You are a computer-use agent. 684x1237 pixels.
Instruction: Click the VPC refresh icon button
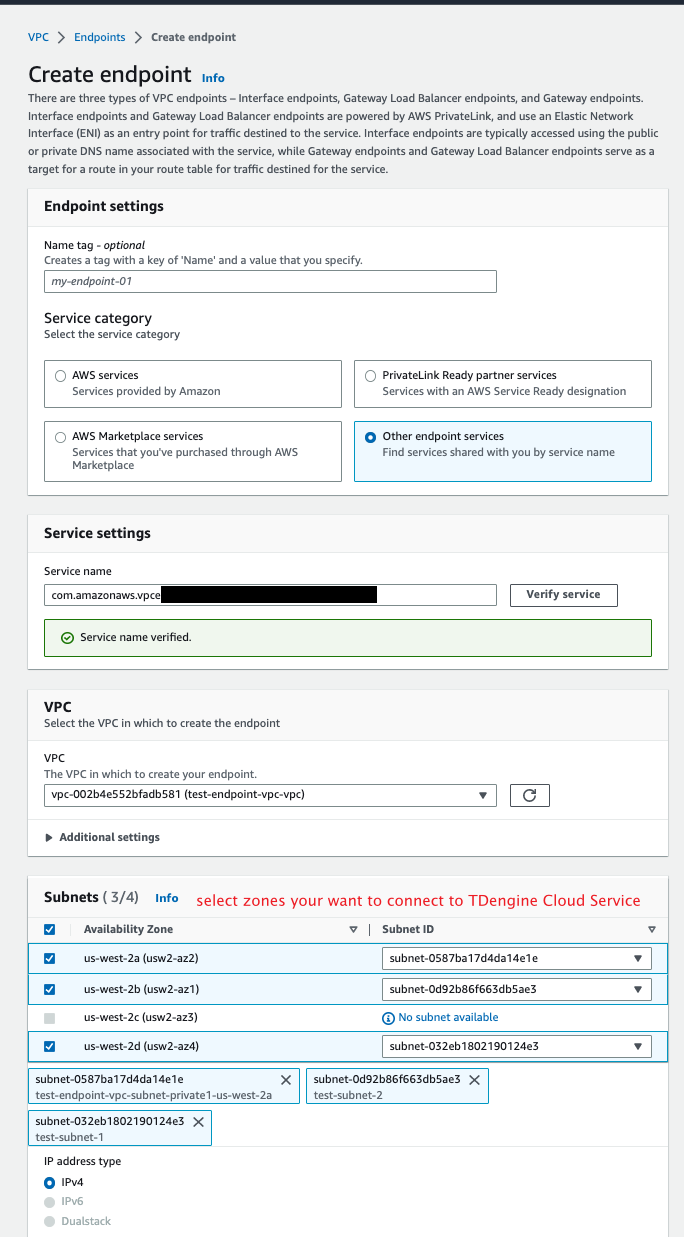[530, 795]
